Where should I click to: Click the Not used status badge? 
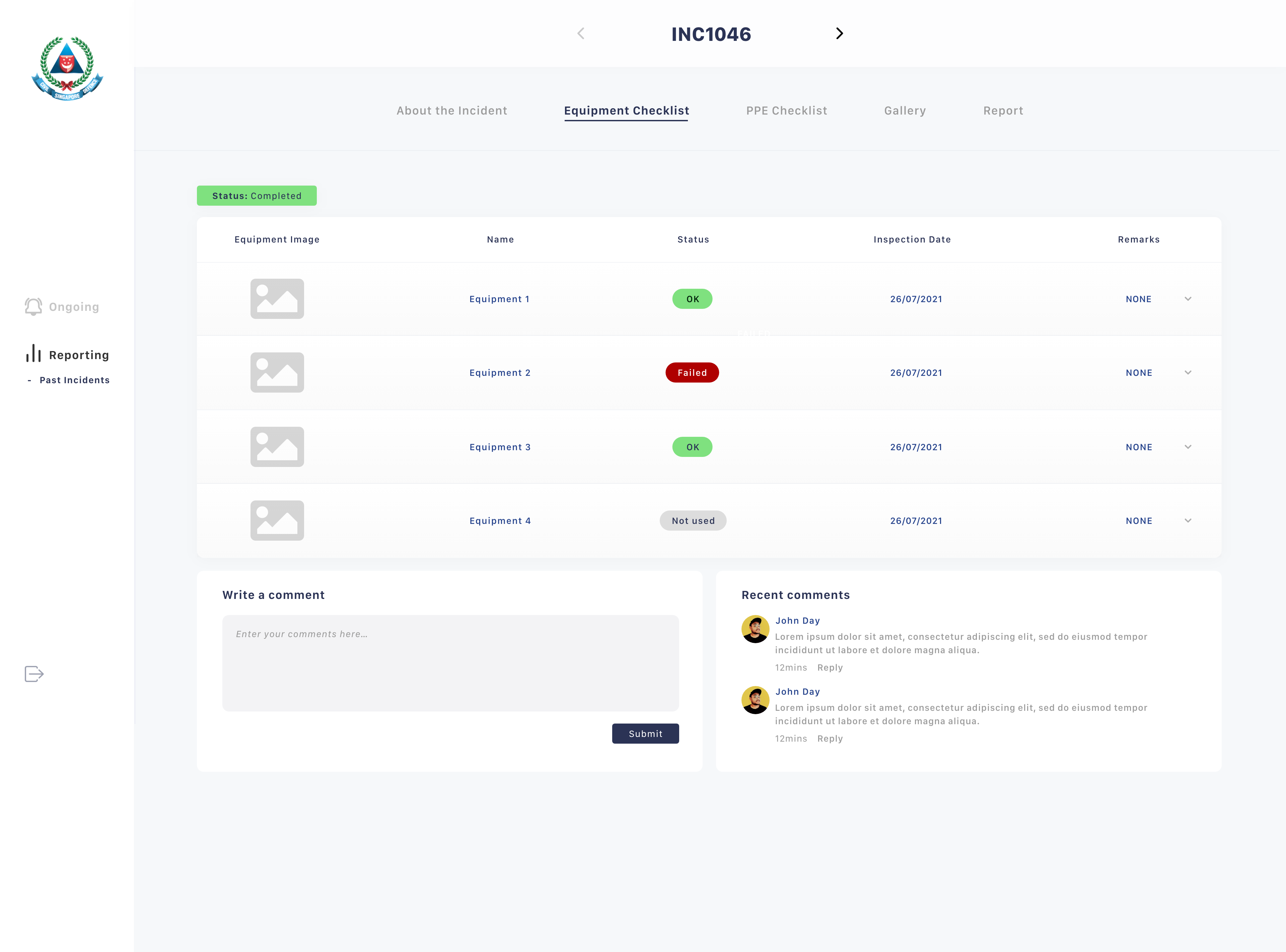693,520
